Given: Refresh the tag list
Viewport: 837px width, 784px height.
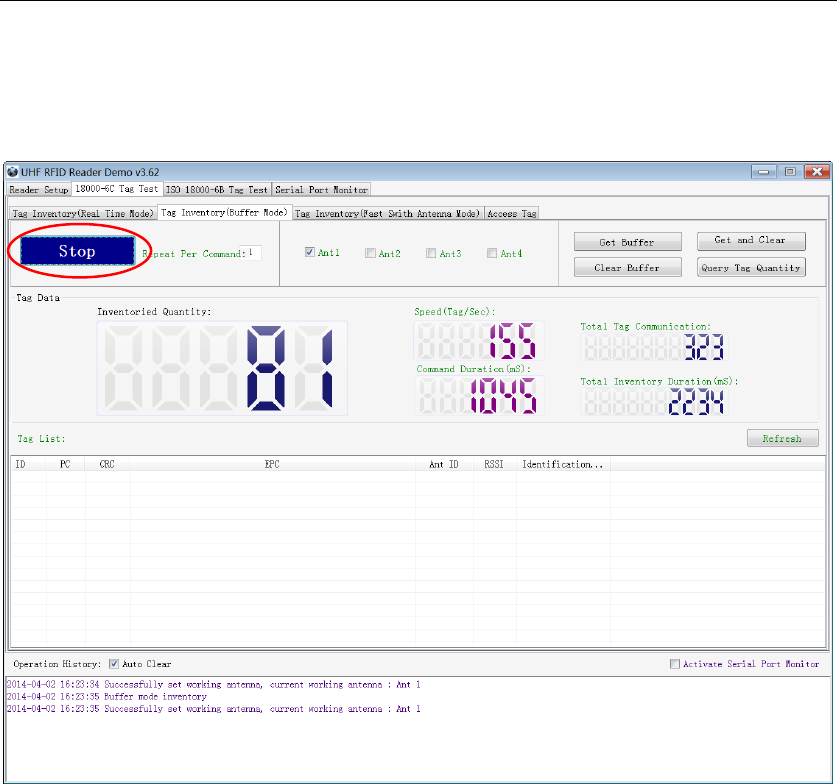Looking at the screenshot, I should [x=782, y=439].
